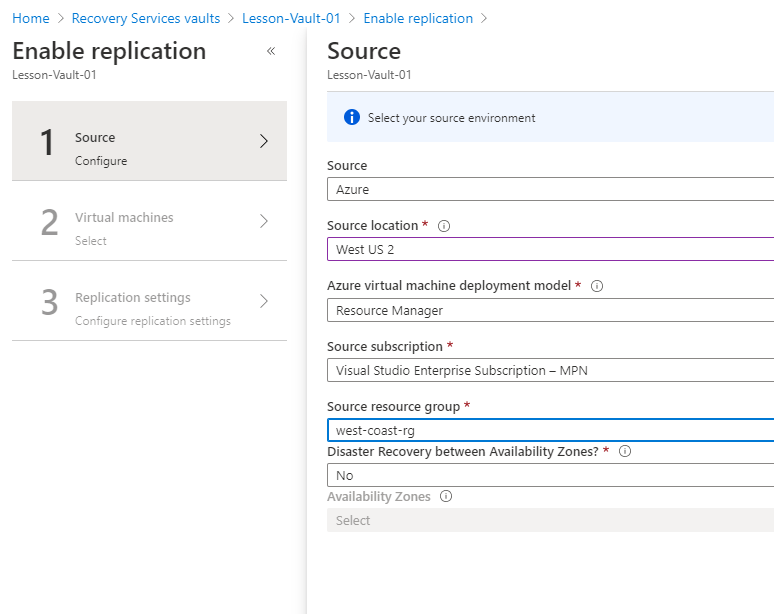Open the Source subscription dropdown
The height and width of the screenshot is (614, 774).
pyautogui.click(x=550, y=370)
